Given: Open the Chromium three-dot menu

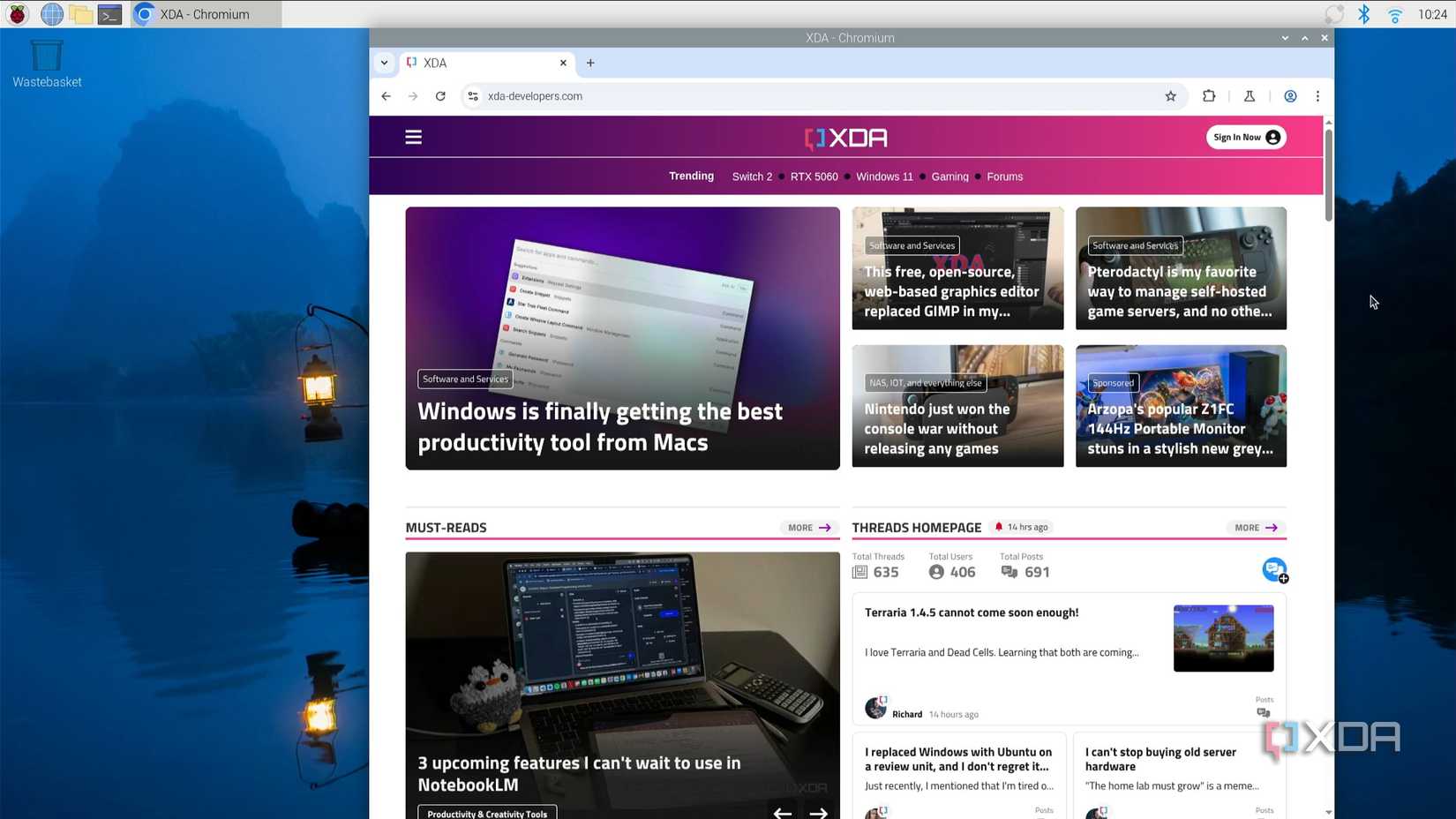Looking at the screenshot, I should [x=1318, y=95].
